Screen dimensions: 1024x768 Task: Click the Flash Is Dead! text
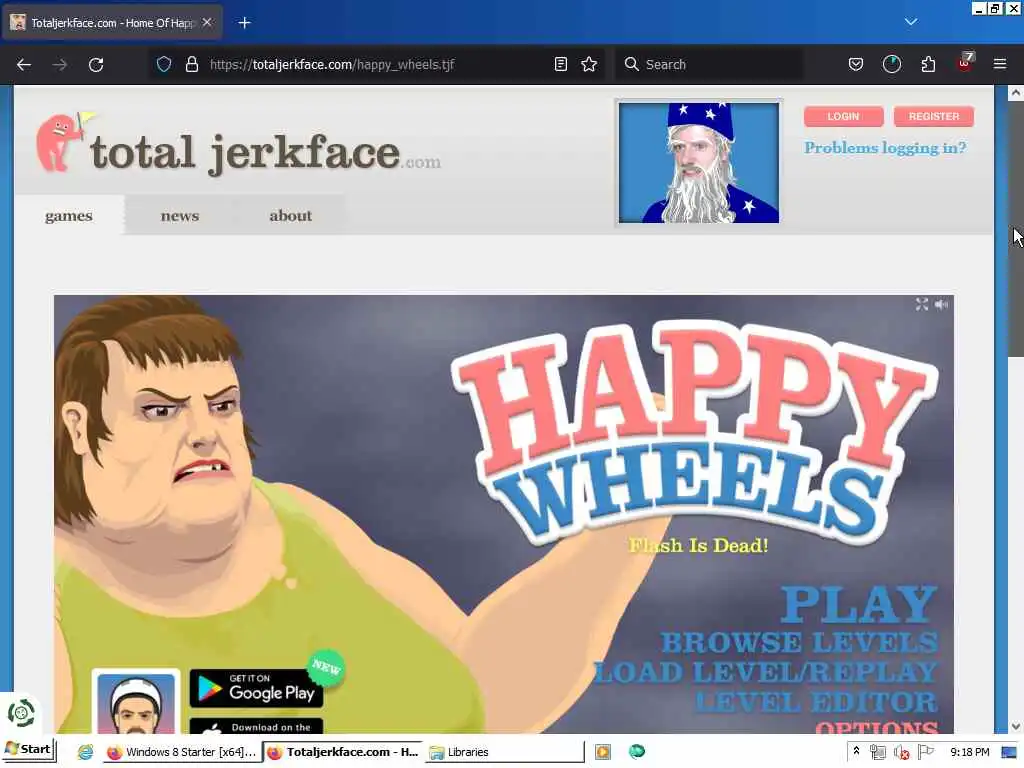(698, 545)
